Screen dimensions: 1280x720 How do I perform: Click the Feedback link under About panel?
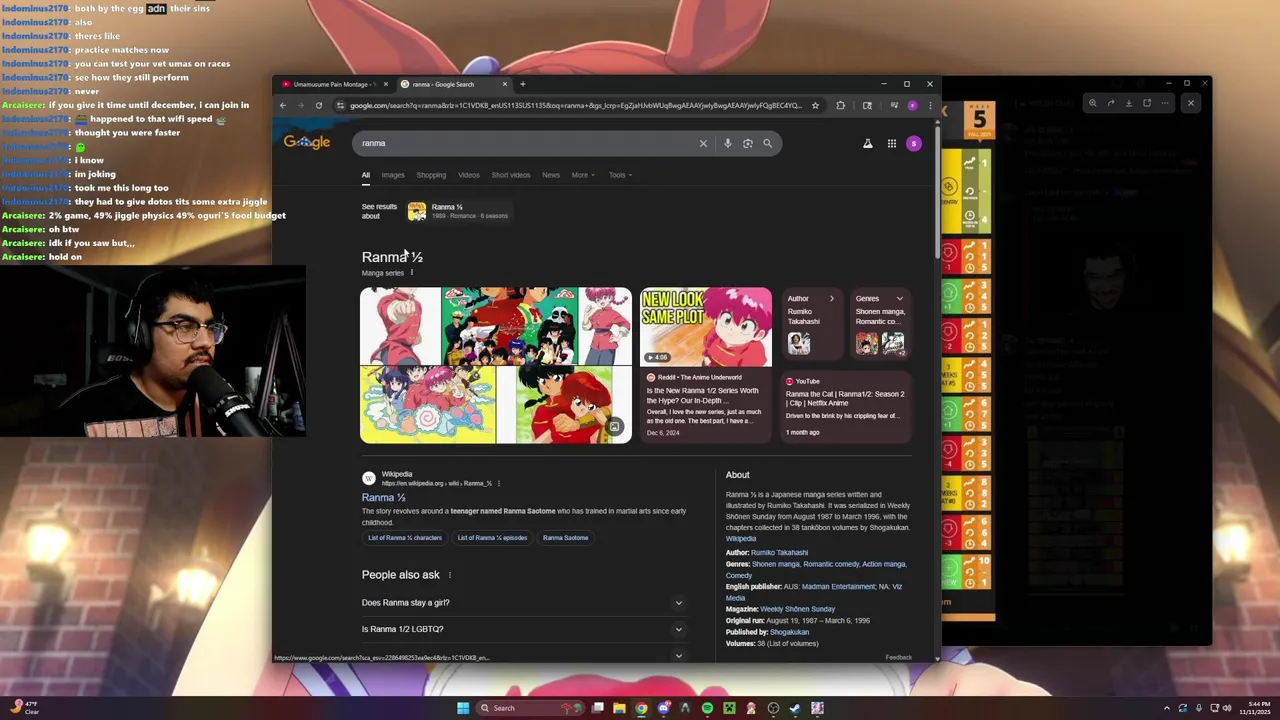tap(899, 657)
